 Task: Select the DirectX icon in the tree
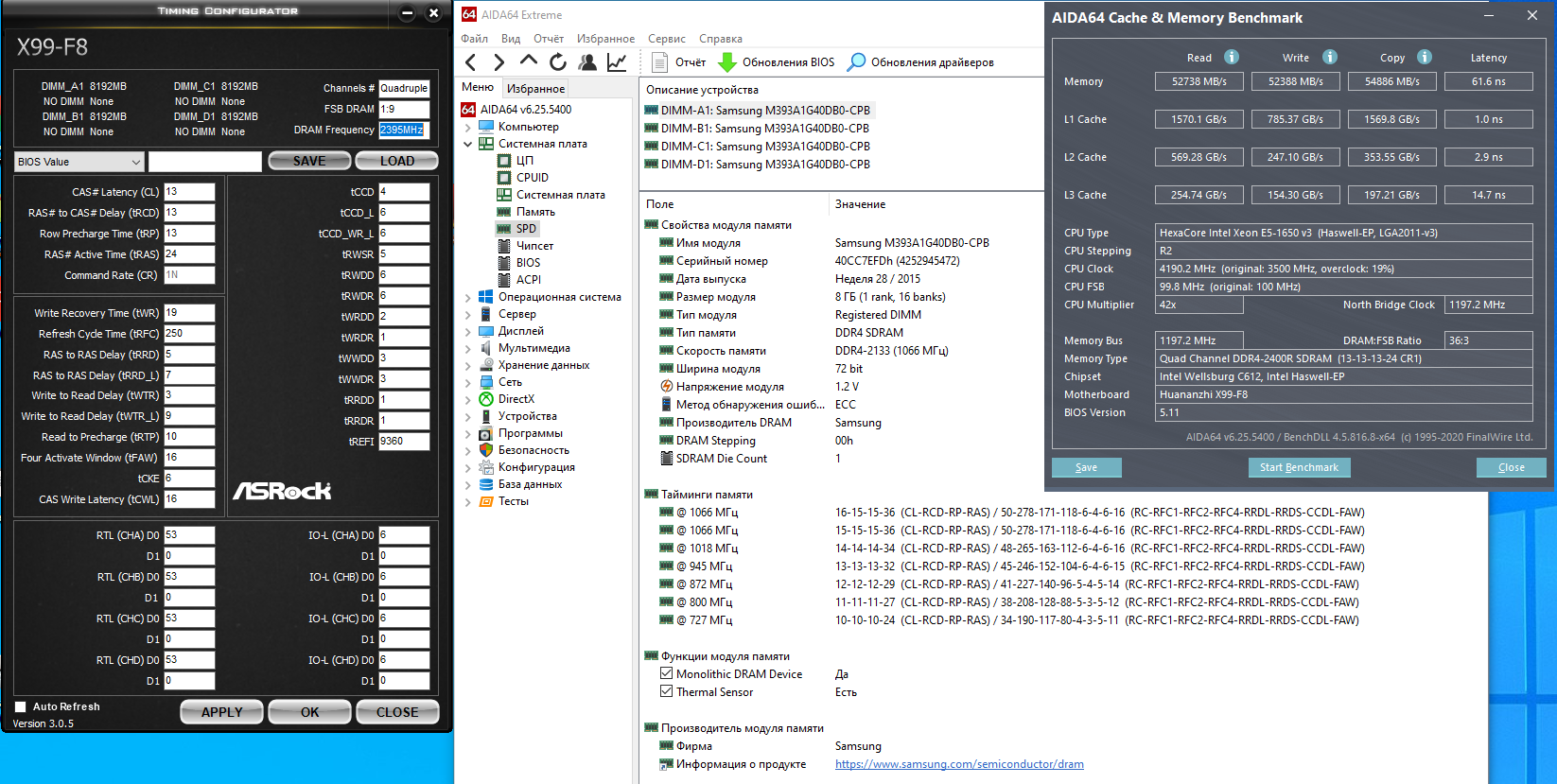[486, 399]
